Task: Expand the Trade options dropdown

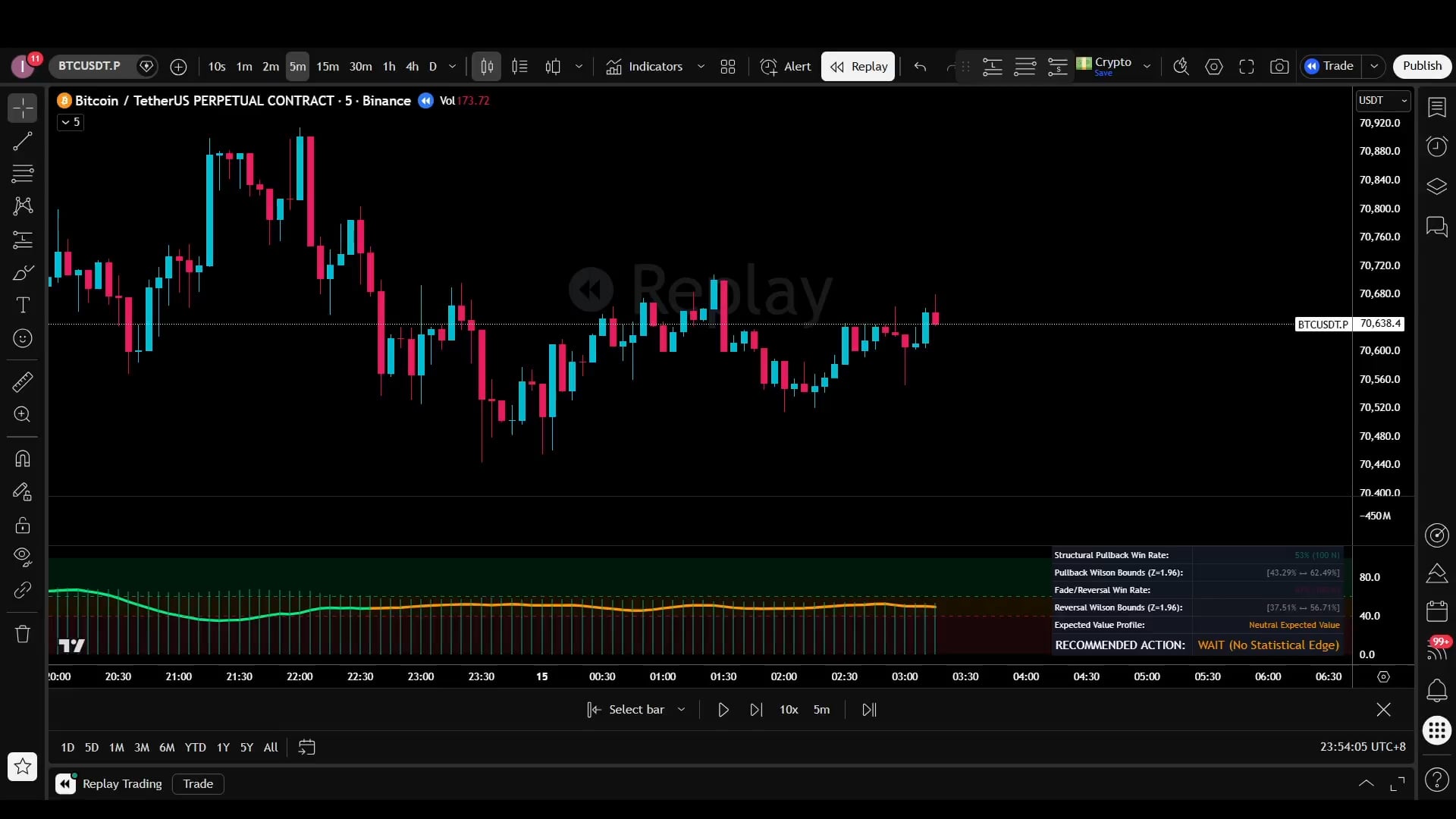Action: click(1374, 67)
